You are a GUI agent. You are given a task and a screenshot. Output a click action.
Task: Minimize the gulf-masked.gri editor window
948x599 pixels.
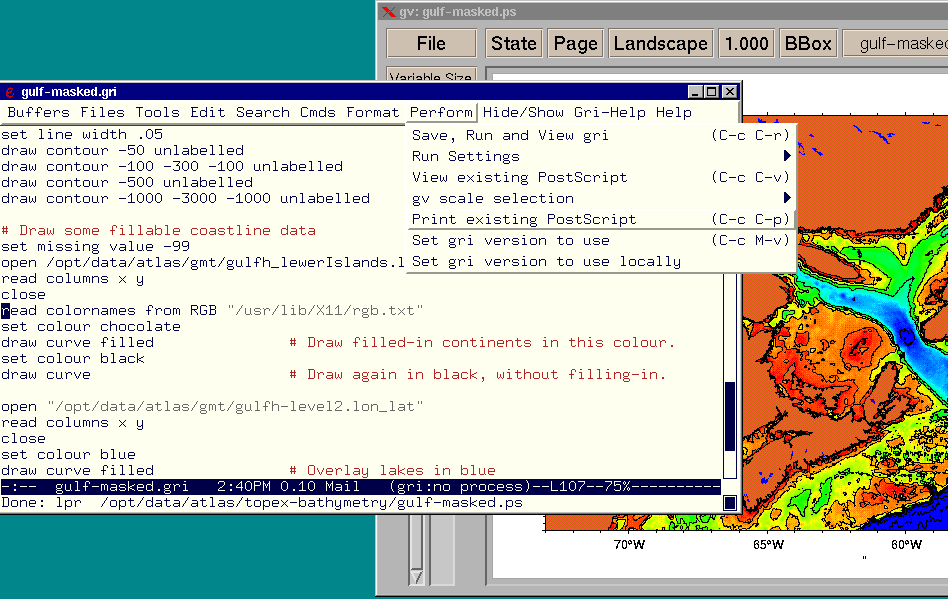tap(697, 92)
